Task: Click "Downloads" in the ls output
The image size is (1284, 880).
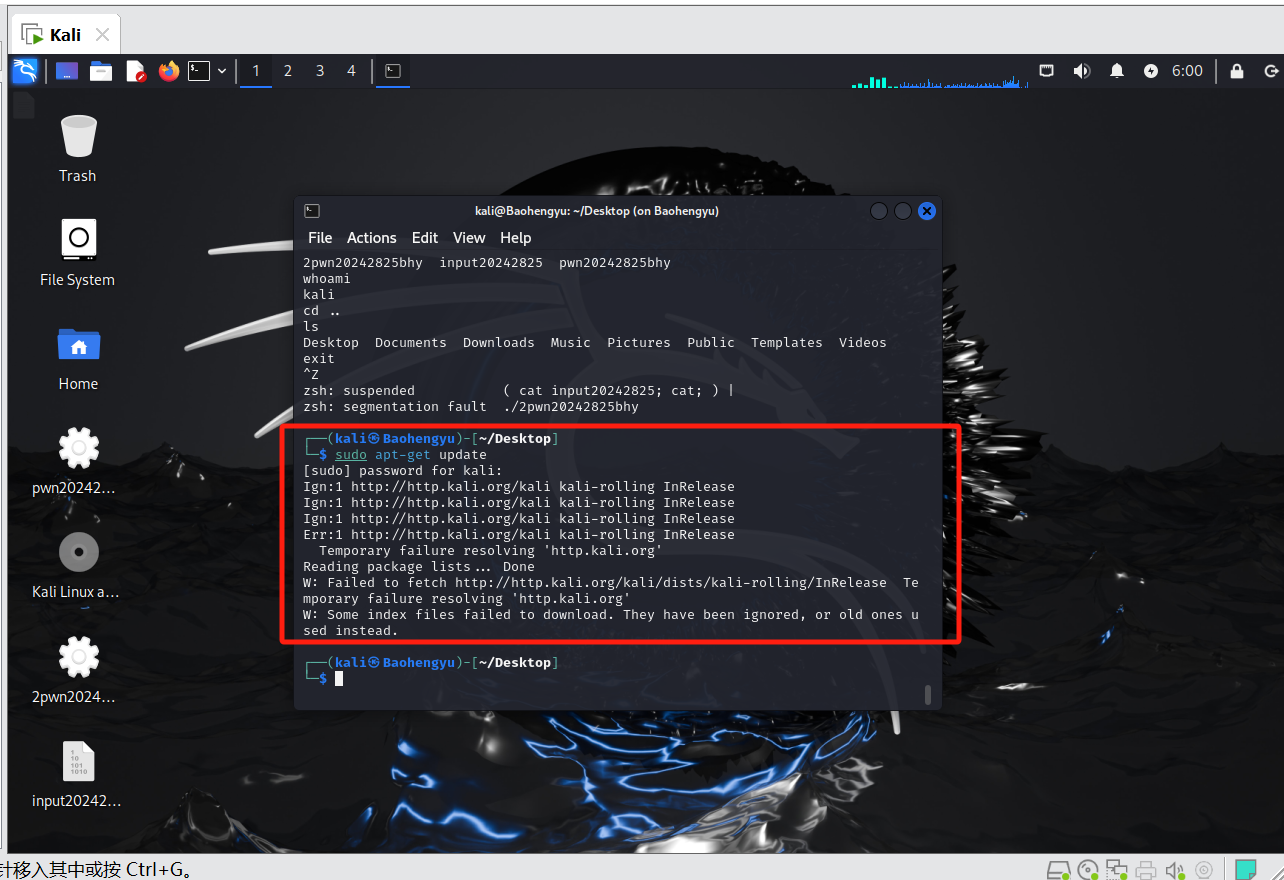Action: pos(499,343)
